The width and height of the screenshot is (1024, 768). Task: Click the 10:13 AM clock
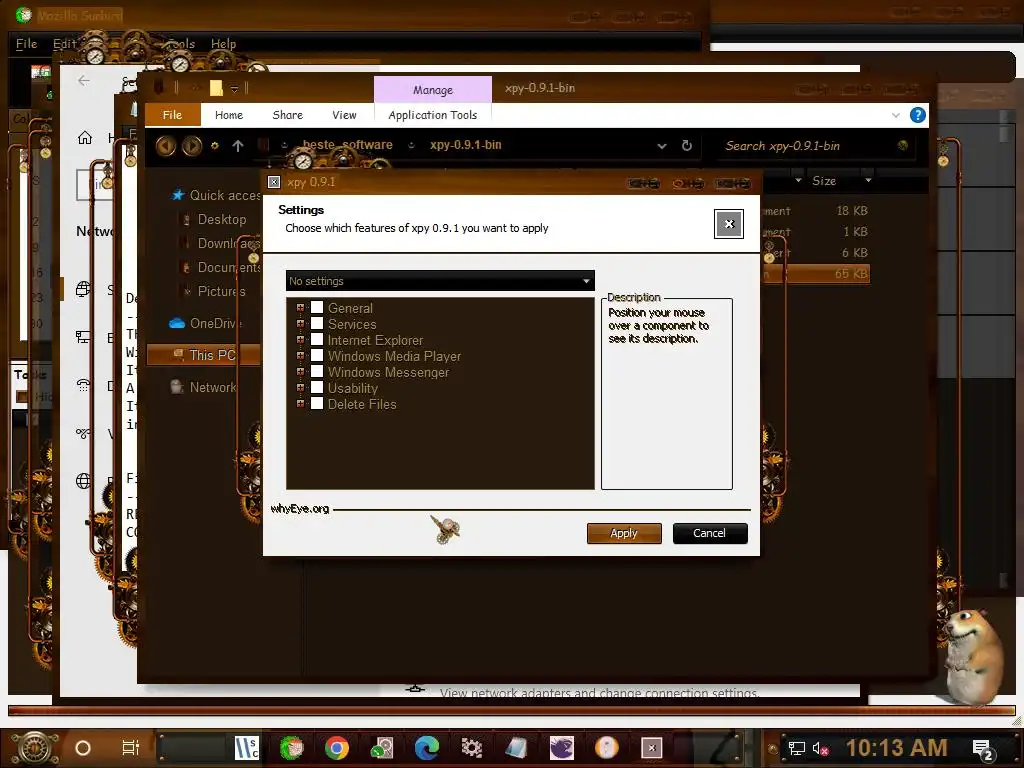click(897, 748)
